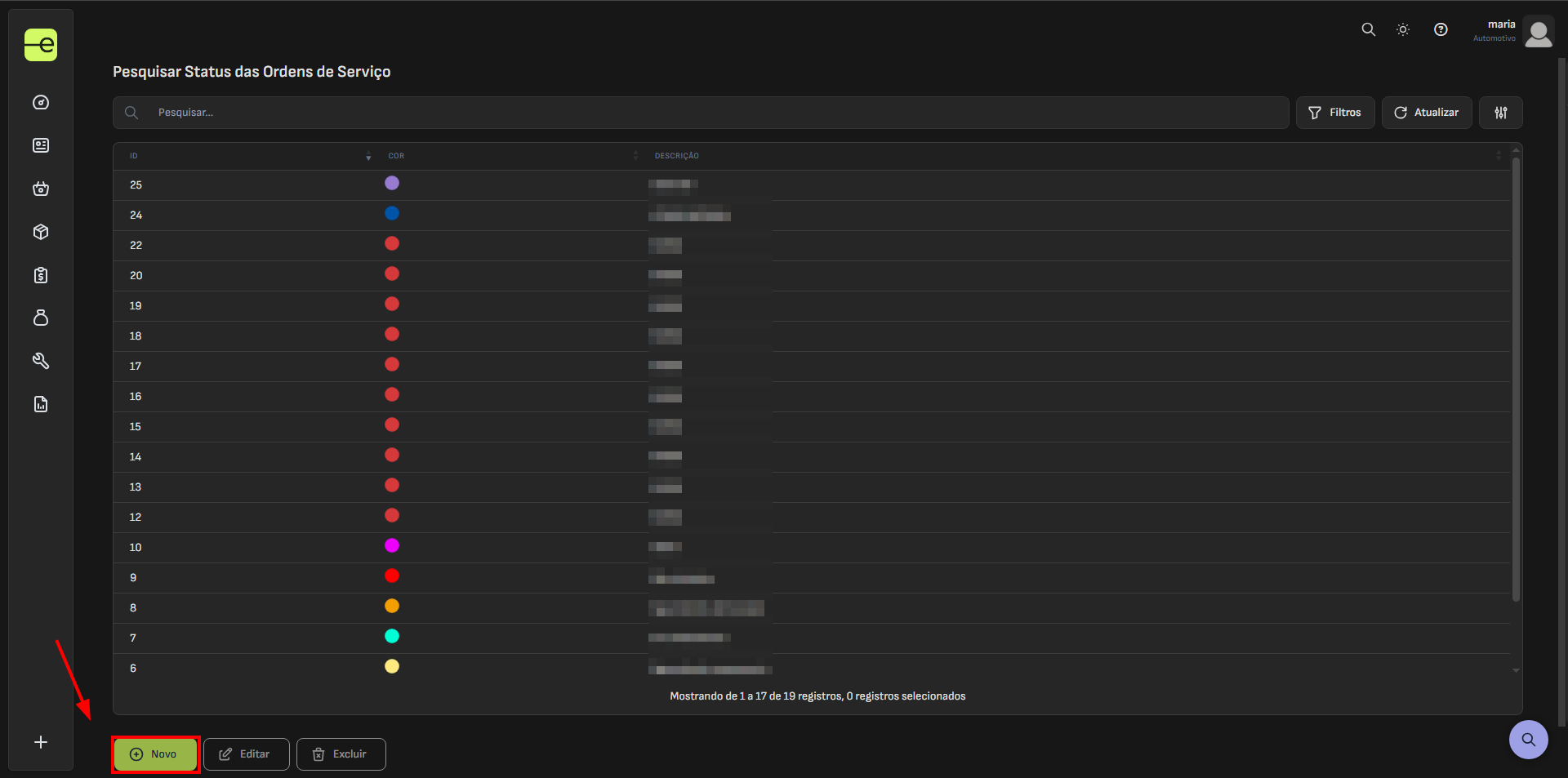
Task: Select the row with ID 22
Action: click(812, 246)
